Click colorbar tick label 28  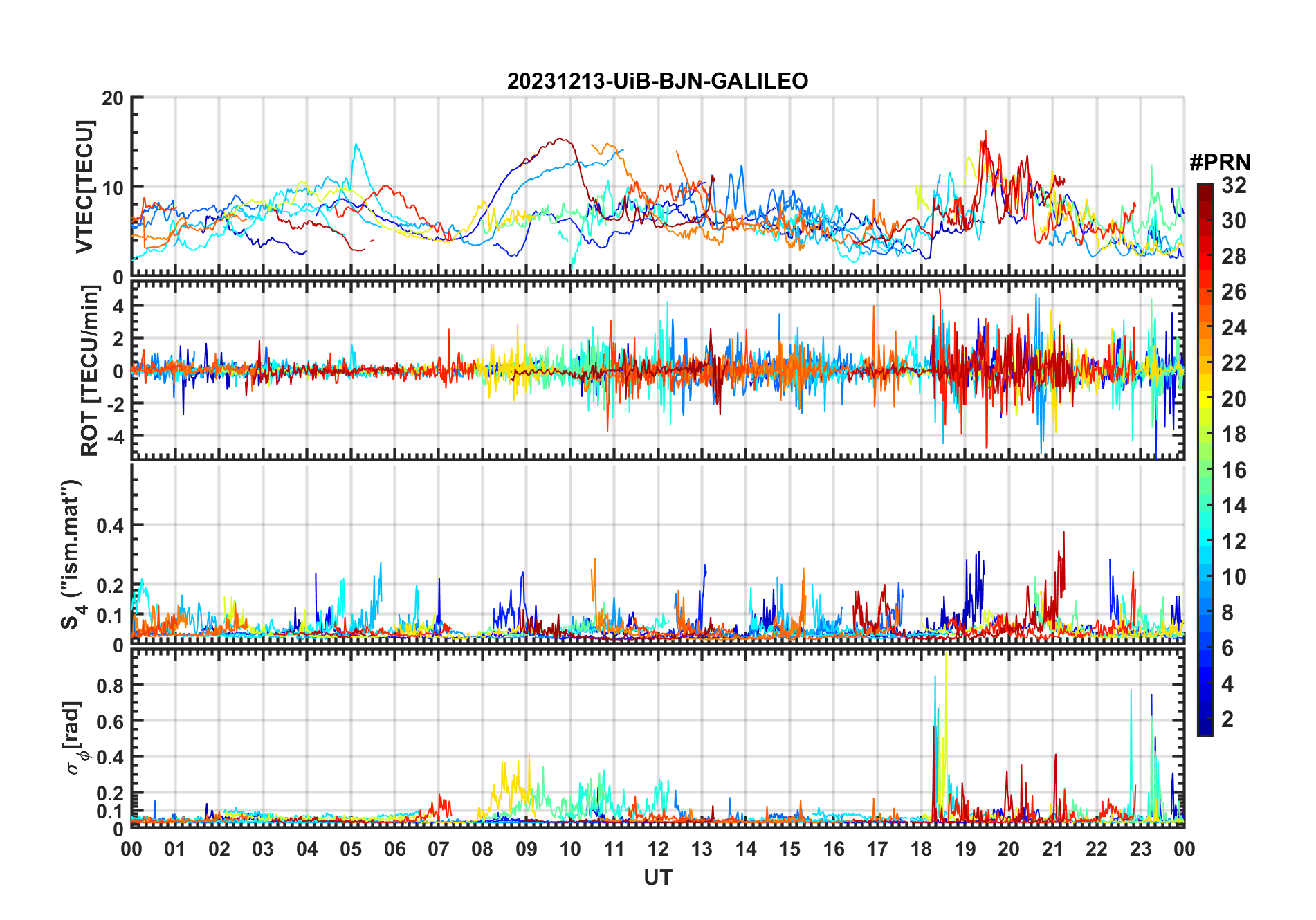pyautogui.click(x=1234, y=257)
